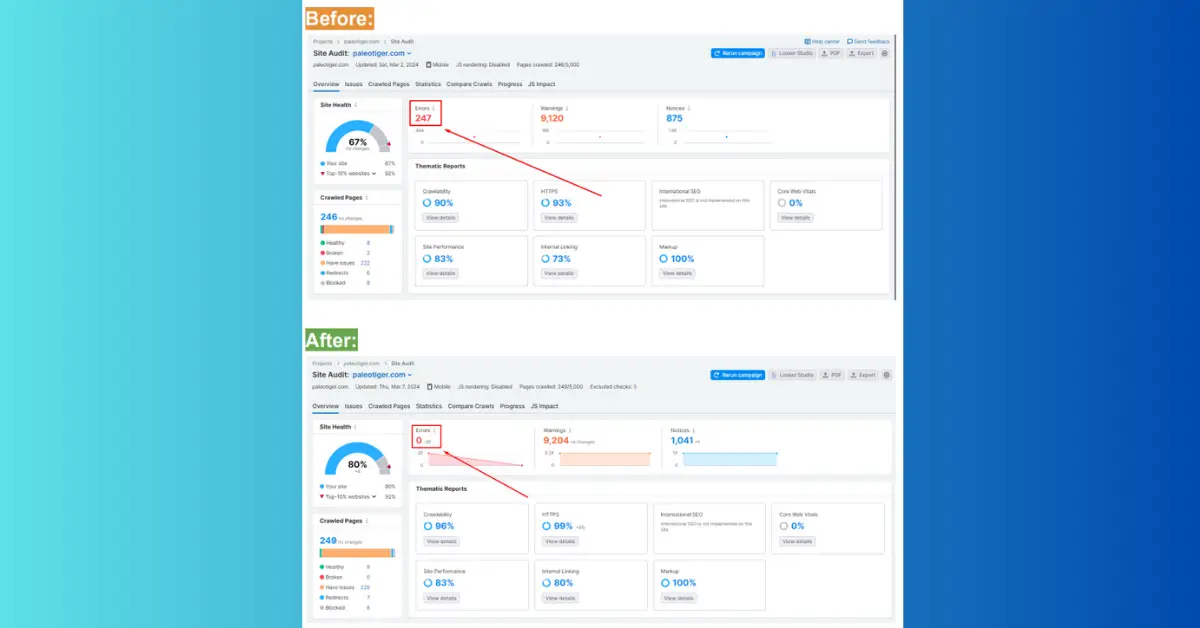Click the Crawled Pages 246 colored bar
1200x628 pixels.
click(357, 229)
